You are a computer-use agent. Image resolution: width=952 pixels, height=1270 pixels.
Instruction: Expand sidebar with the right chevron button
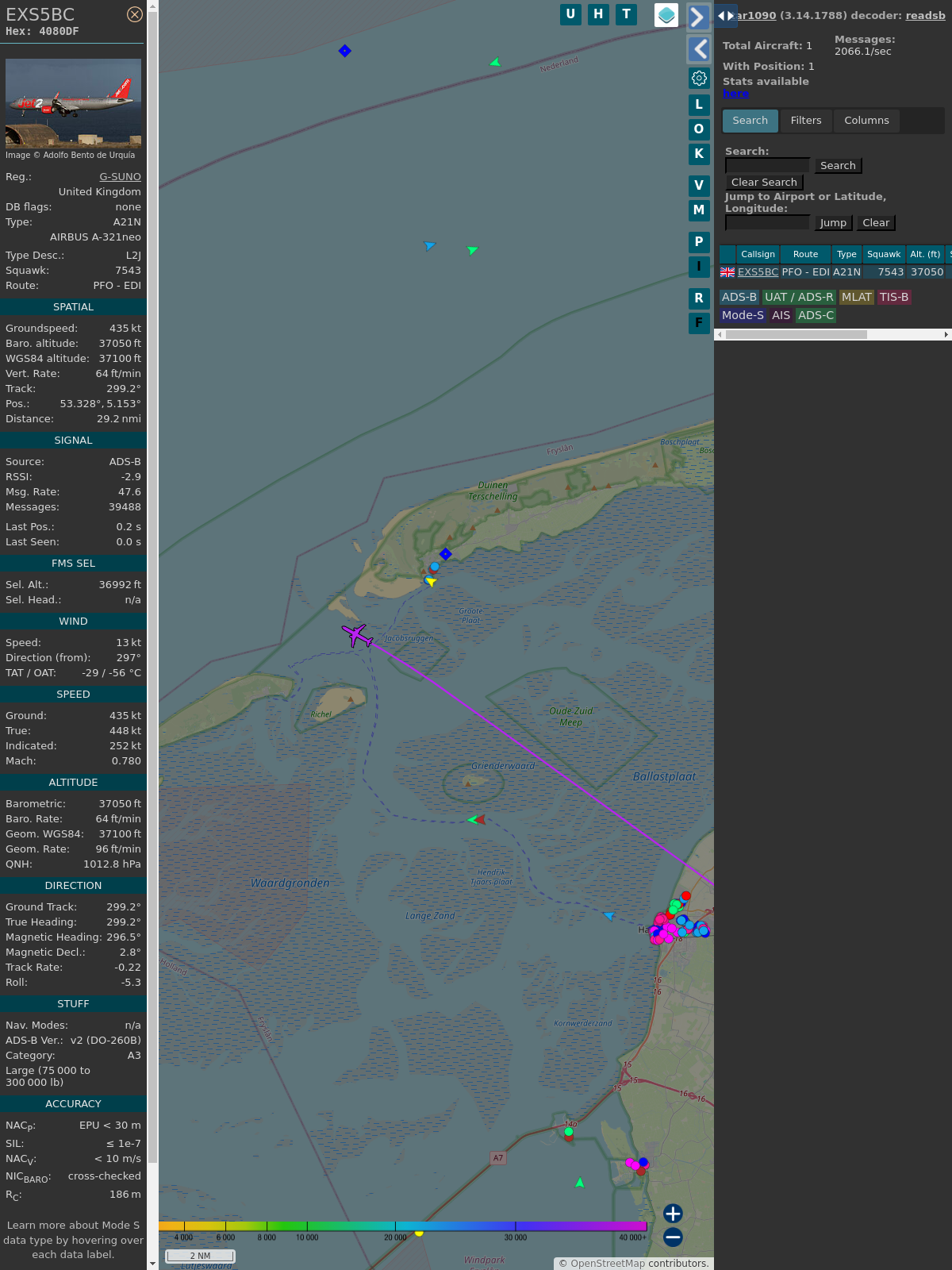tap(698, 17)
